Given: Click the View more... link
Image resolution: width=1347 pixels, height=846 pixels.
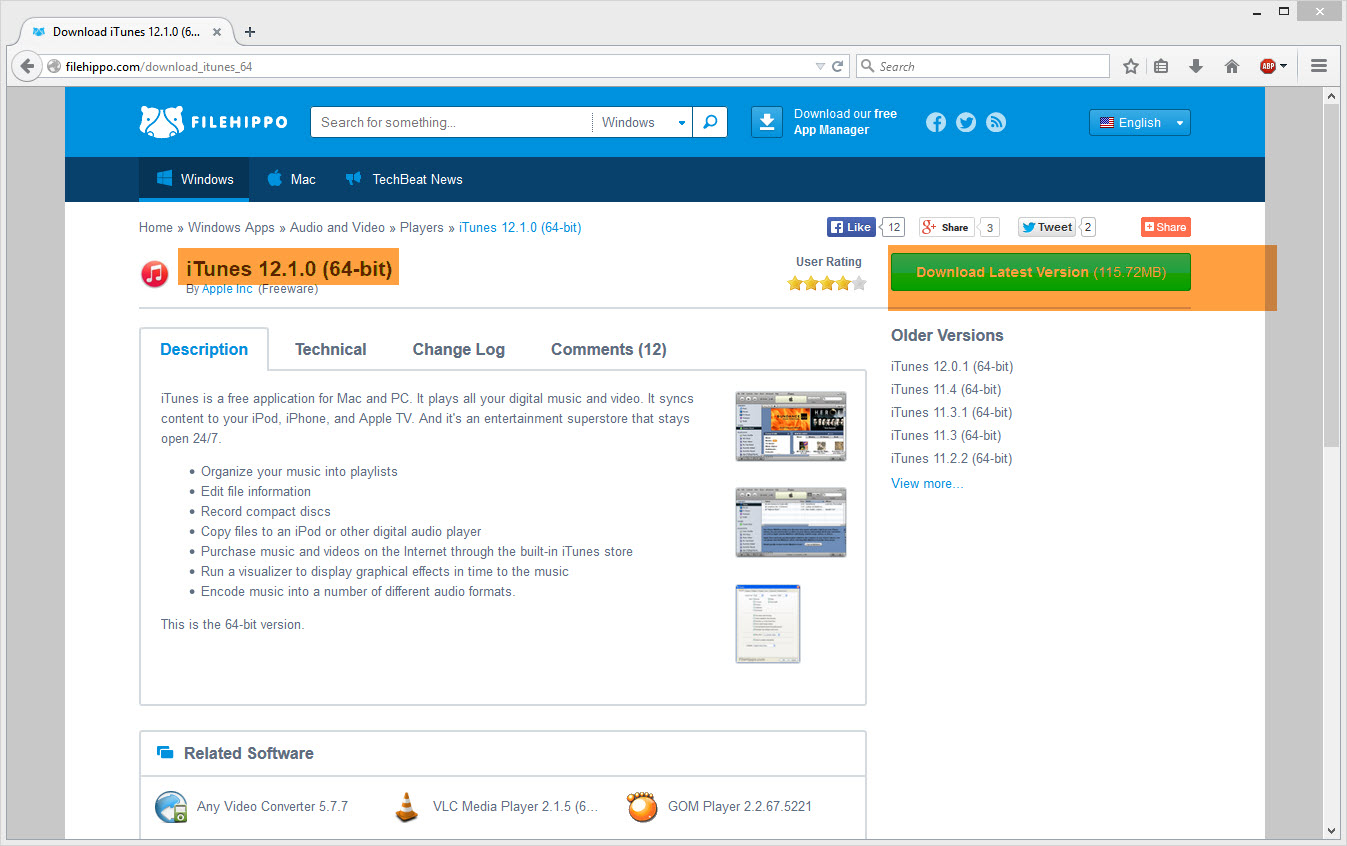Looking at the screenshot, I should (x=927, y=483).
